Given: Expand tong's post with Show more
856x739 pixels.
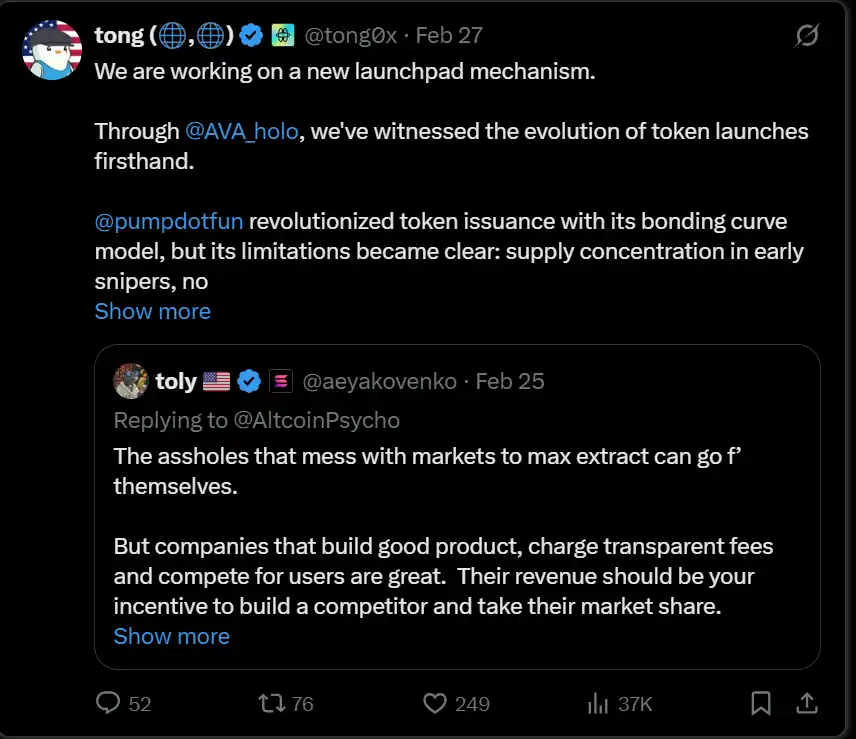Looking at the screenshot, I should coord(153,311).
